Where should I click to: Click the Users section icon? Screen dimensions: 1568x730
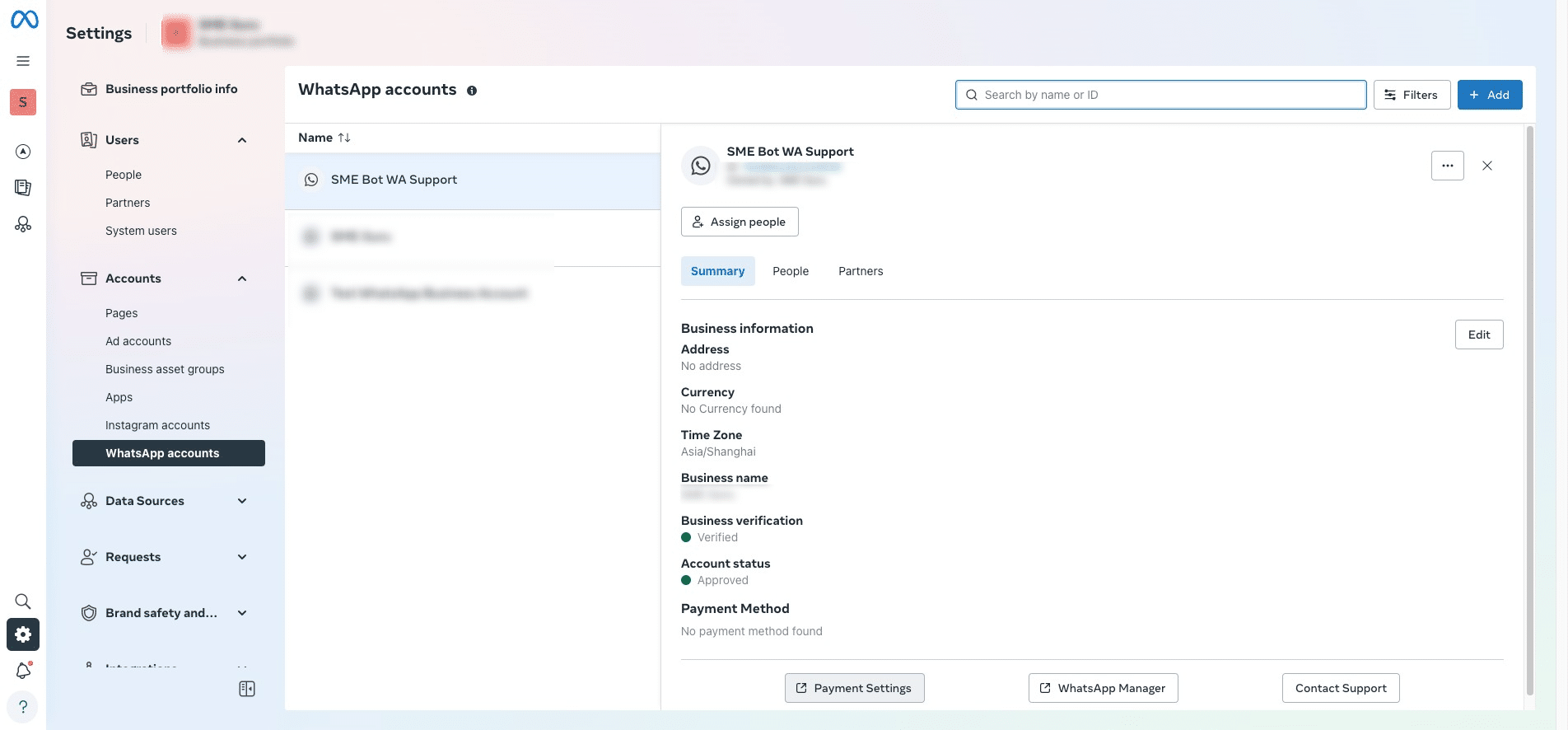[89, 140]
